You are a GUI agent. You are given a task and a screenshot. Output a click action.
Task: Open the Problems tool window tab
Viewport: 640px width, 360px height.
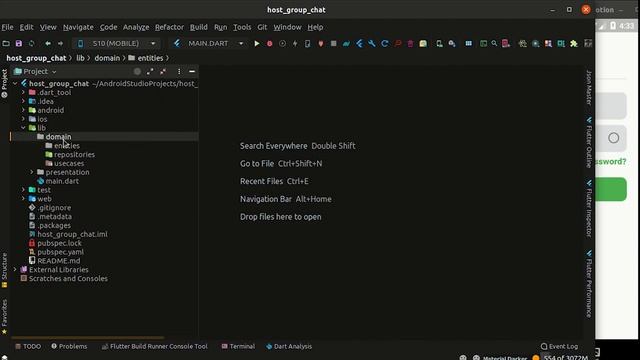(x=69, y=346)
